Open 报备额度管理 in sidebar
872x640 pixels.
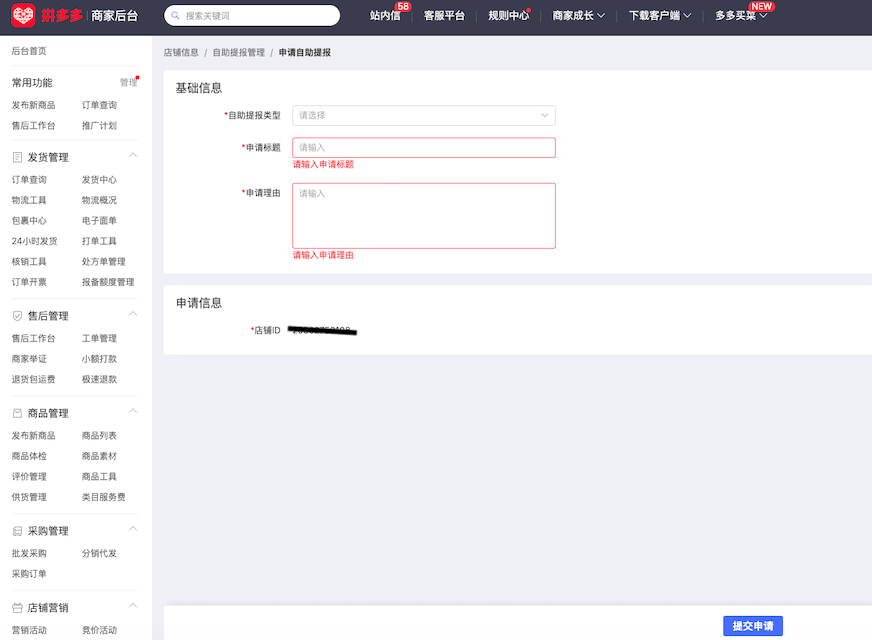click(x=108, y=282)
